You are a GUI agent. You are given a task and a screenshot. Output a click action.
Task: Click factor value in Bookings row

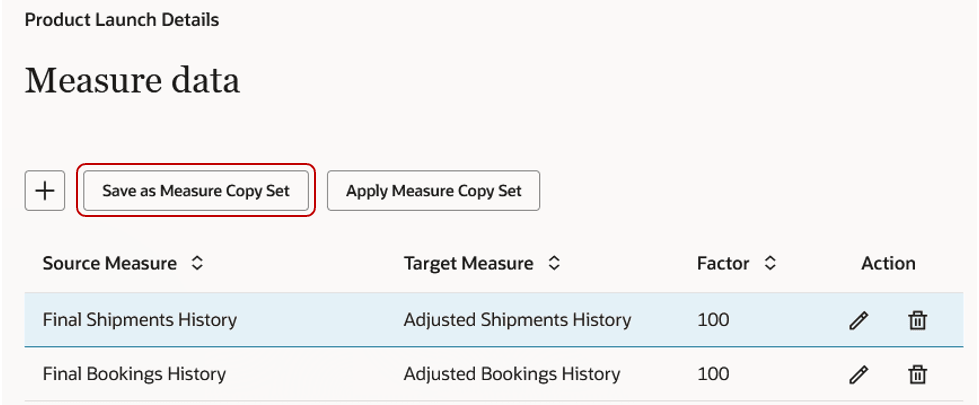coord(713,374)
